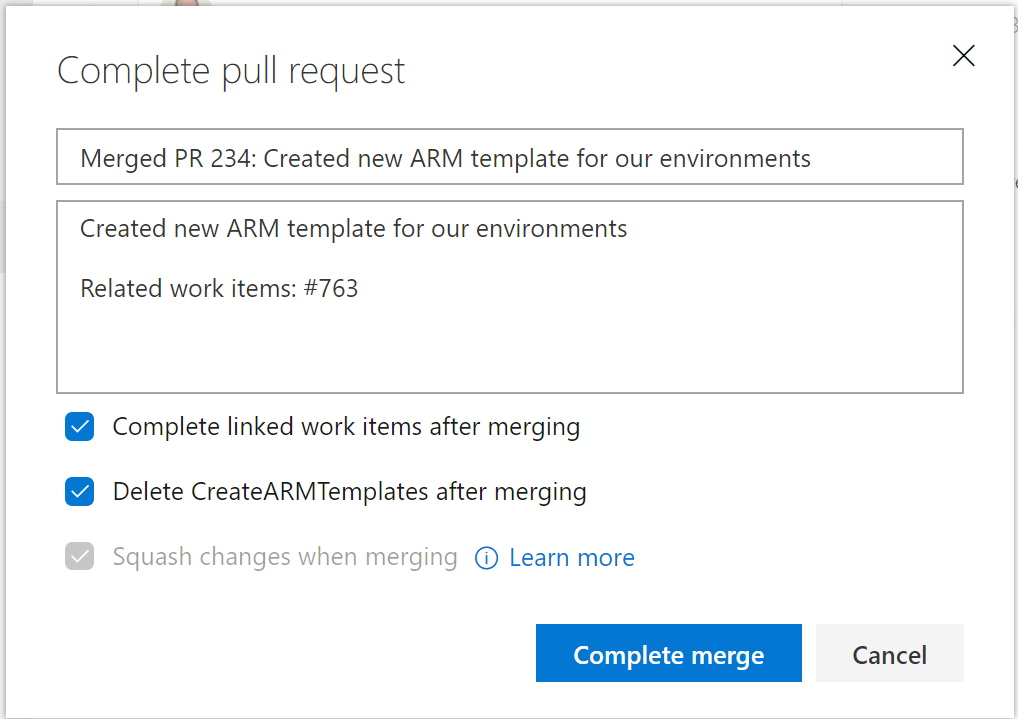Image resolution: width=1034 pixels, height=726 pixels.
Task: Click the 'Complete pull request' dialog heading
Action: (x=231, y=72)
